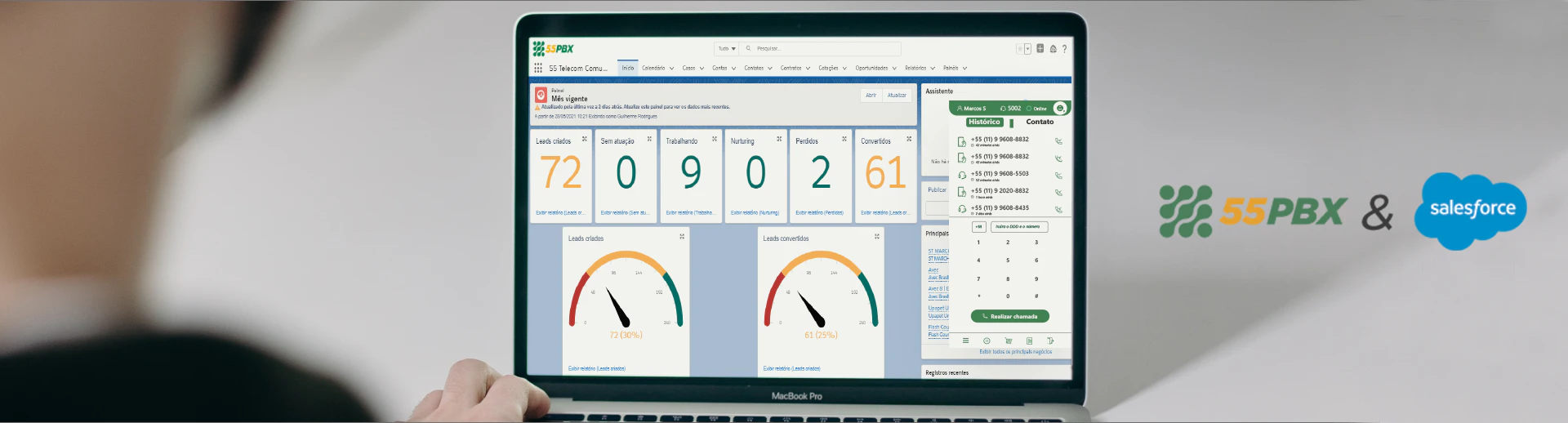1568x423 pixels.
Task: Open Exibir relatório link under Leads convertidos gauge
Action: pyautogui.click(x=792, y=368)
